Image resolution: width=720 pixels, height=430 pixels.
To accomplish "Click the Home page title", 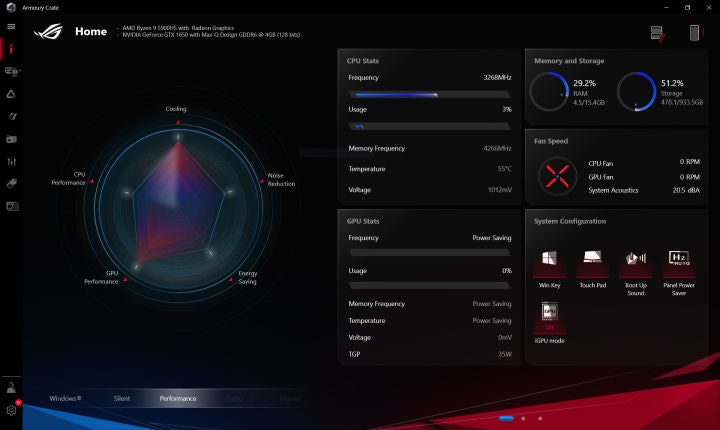I will tap(91, 31).
